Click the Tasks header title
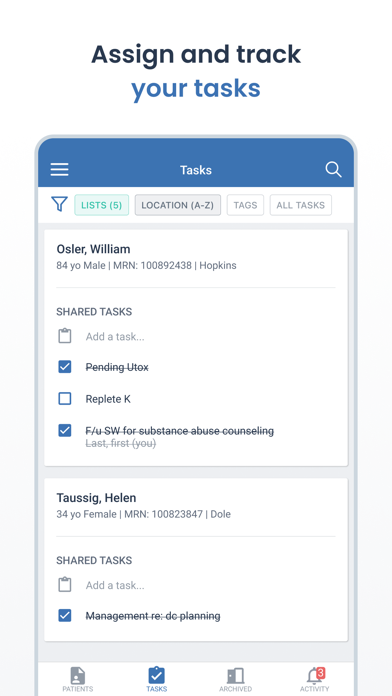The height and width of the screenshot is (696, 392). click(x=196, y=170)
